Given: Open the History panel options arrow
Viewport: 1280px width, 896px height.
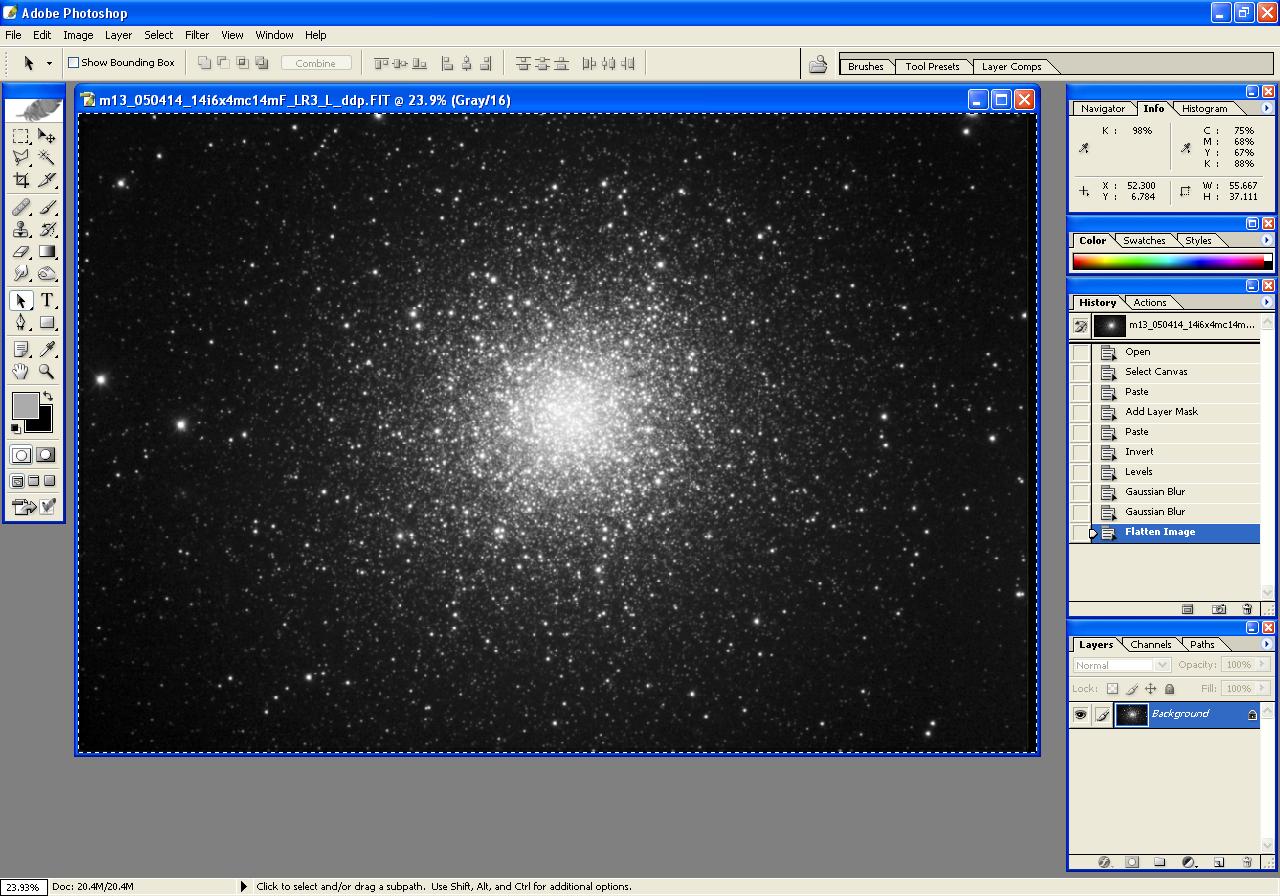Looking at the screenshot, I should tap(1267, 302).
